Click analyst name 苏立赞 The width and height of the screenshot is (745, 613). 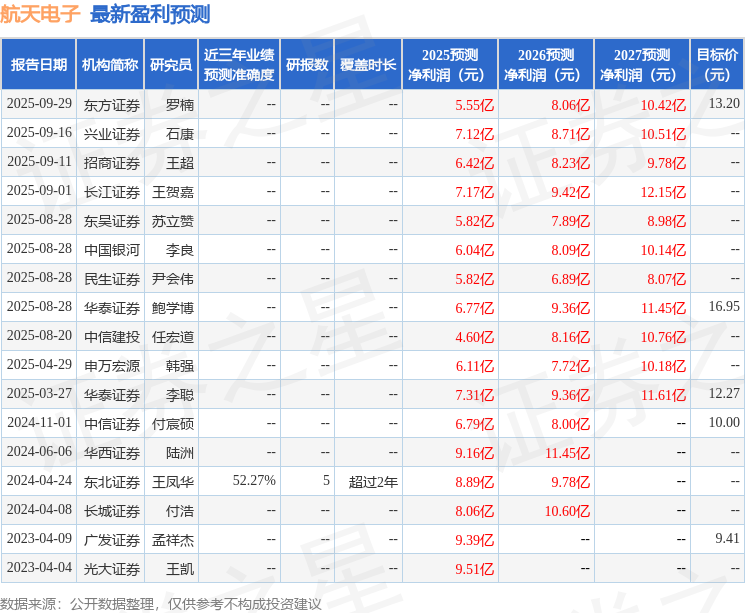172,220
